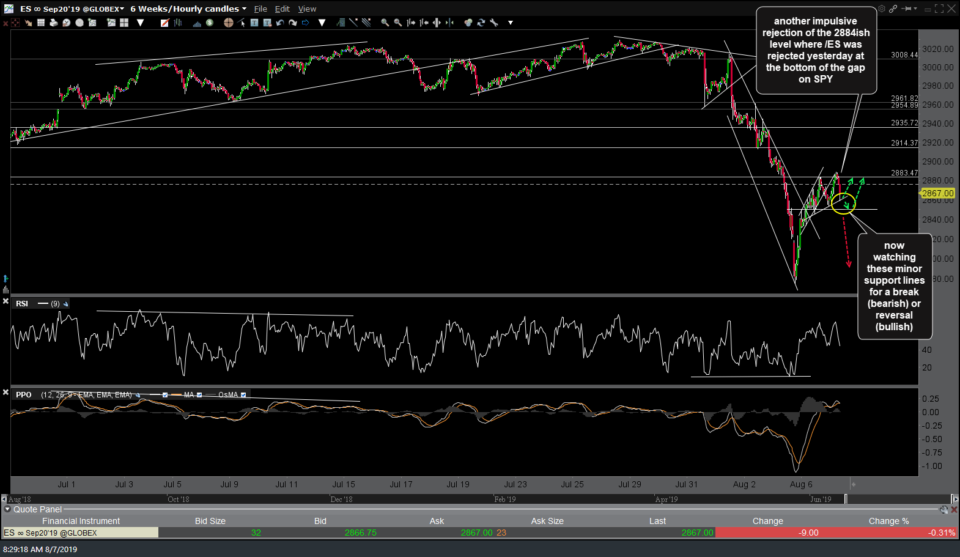Click the four-pane grid layout icon
This screenshot has width=960, height=557.
(124, 23)
